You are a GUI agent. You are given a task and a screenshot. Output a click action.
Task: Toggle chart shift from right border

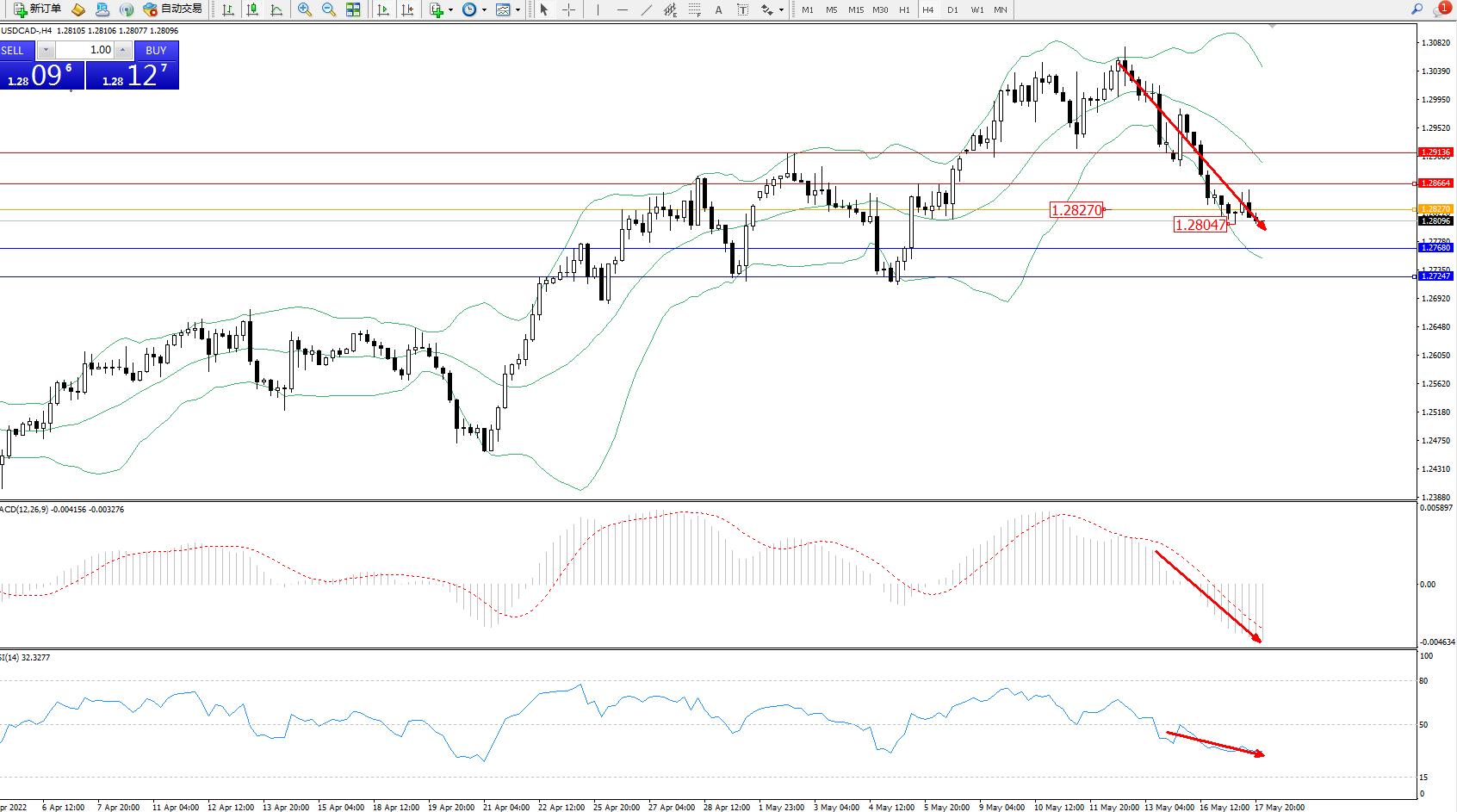(x=407, y=9)
